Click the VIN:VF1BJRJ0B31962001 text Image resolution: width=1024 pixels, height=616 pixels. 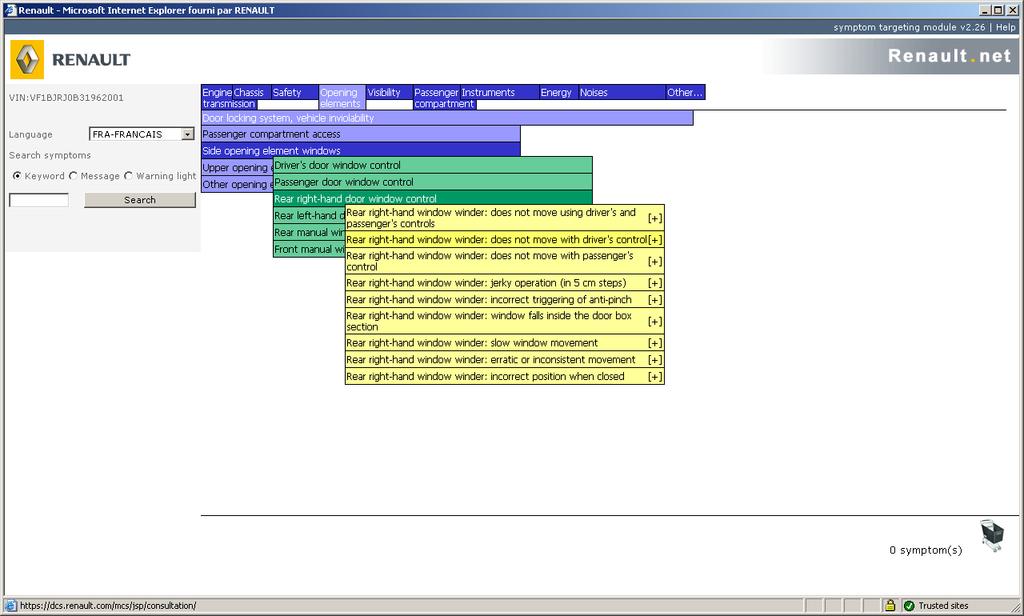(66, 98)
